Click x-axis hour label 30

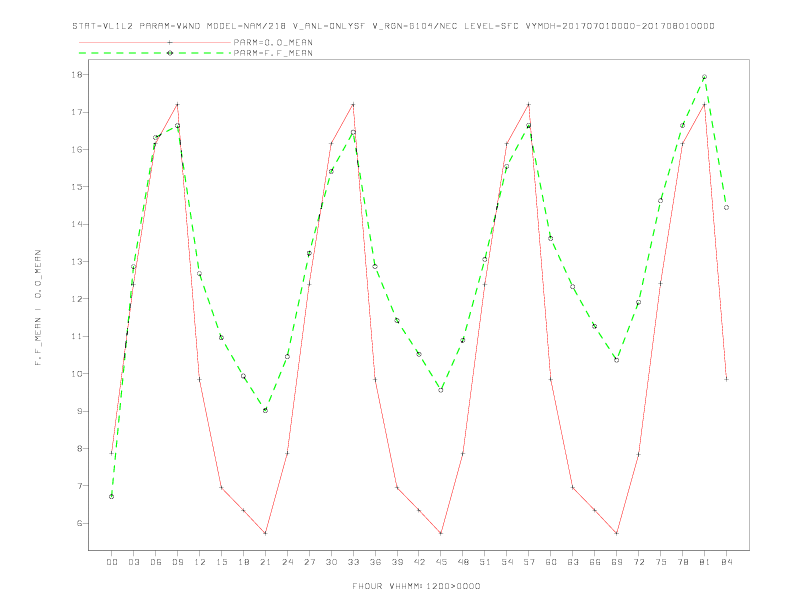point(331,562)
